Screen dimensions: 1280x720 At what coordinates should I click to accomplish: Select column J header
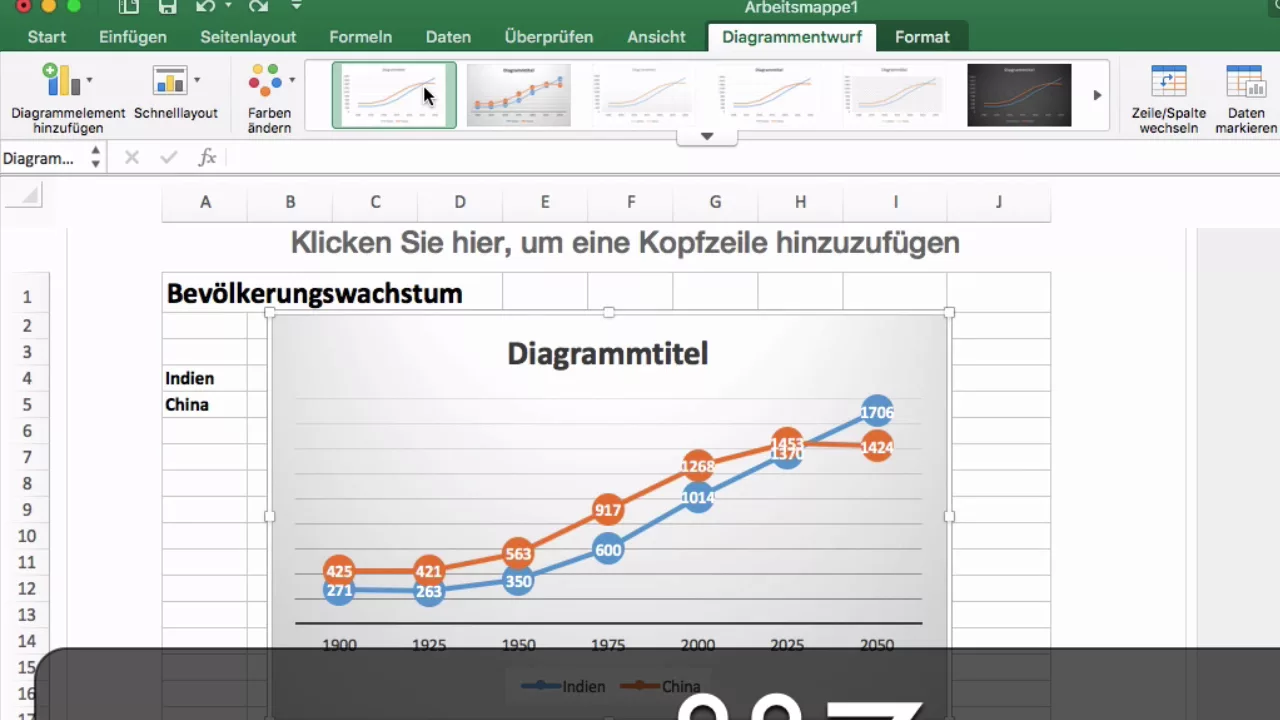(999, 202)
